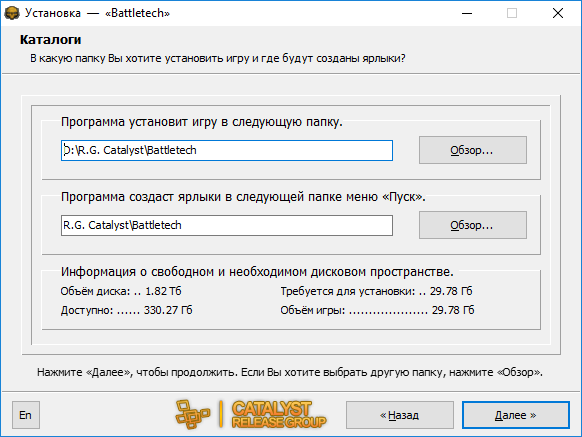Click the Доступно 330.27 Гб free space label
The width and height of the screenshot is (582, 437).
click(127, 310)
